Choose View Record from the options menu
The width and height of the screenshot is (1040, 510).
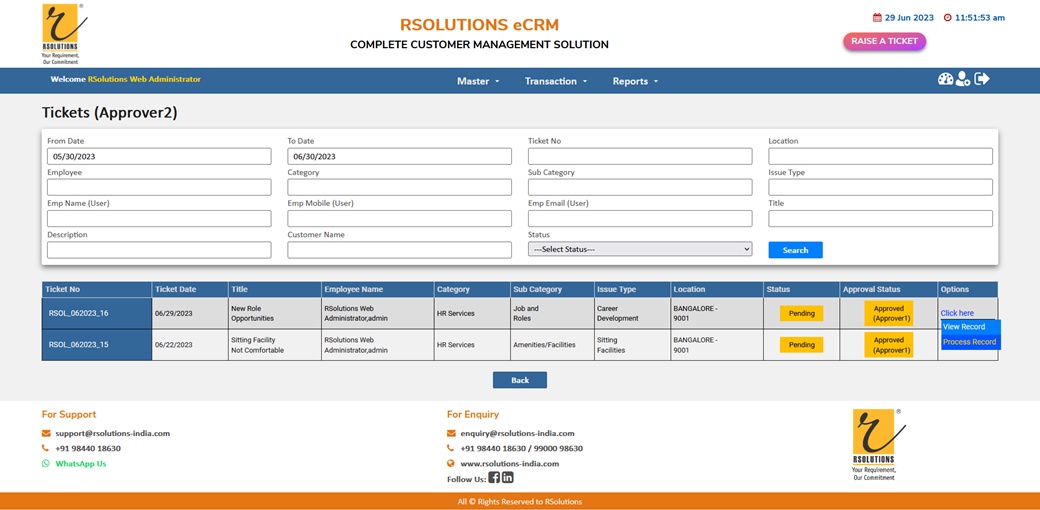click(964, 327)
